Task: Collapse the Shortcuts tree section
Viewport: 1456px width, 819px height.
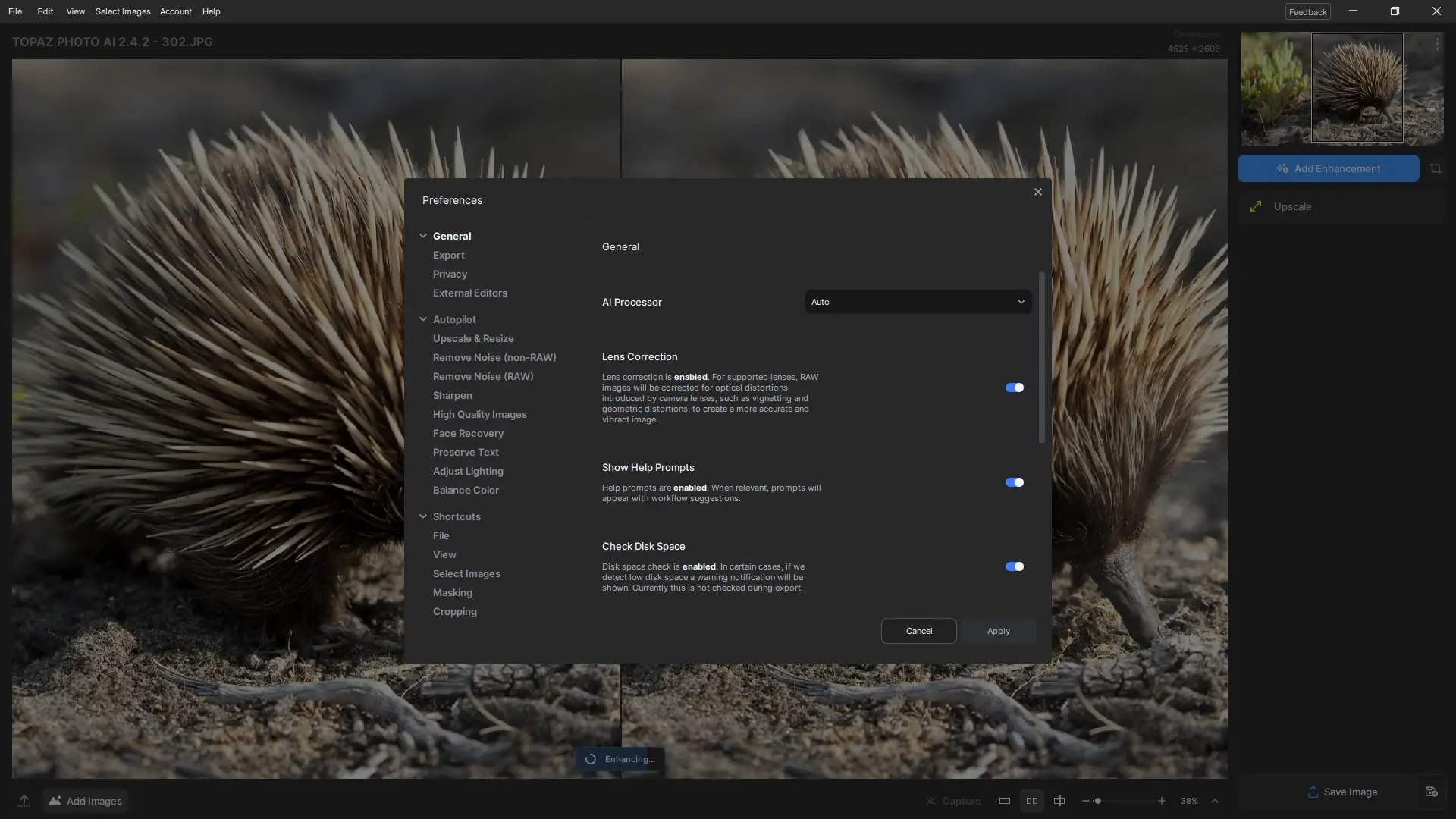Action: click(423, 516)
